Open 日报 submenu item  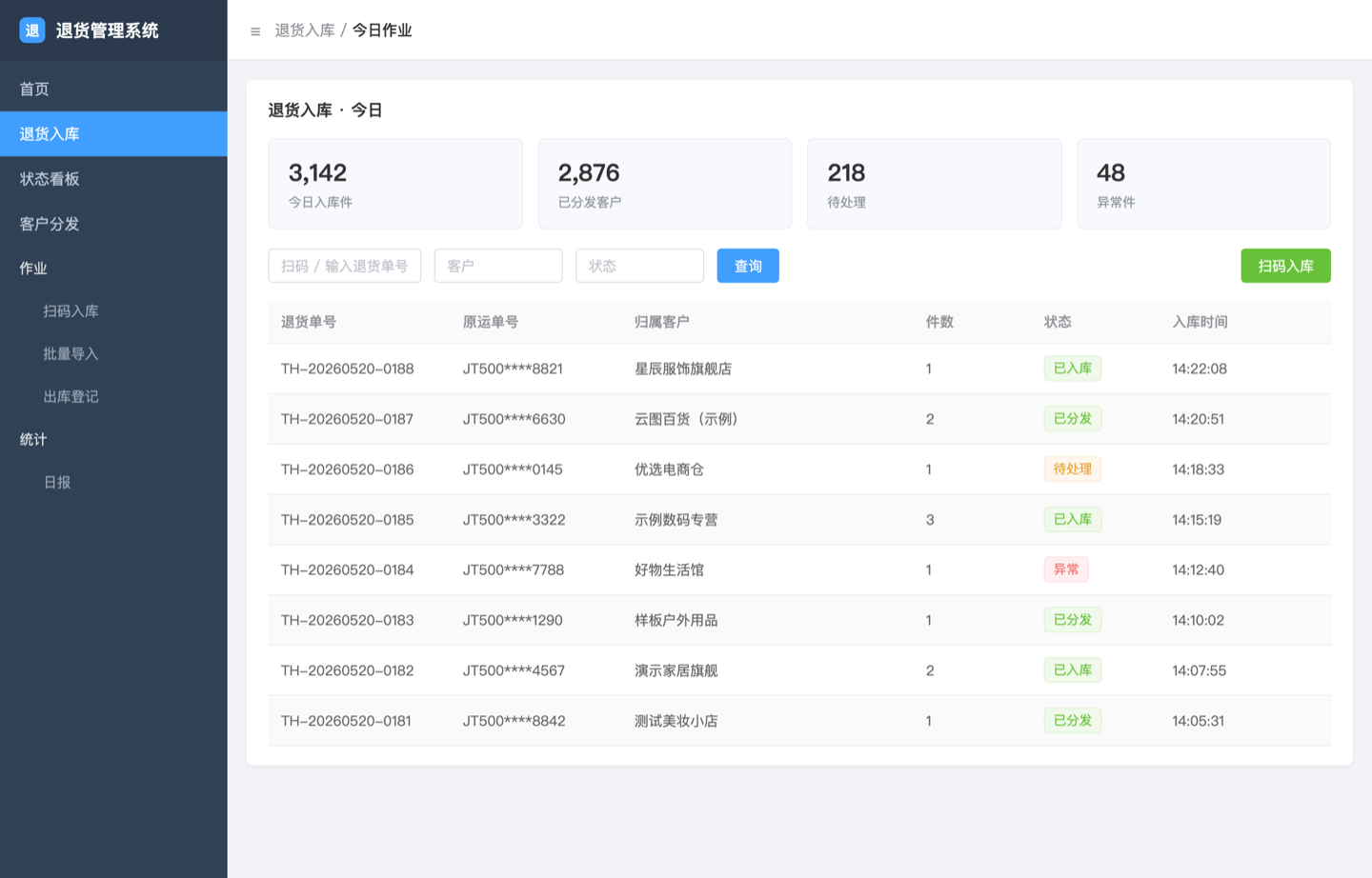113,483
